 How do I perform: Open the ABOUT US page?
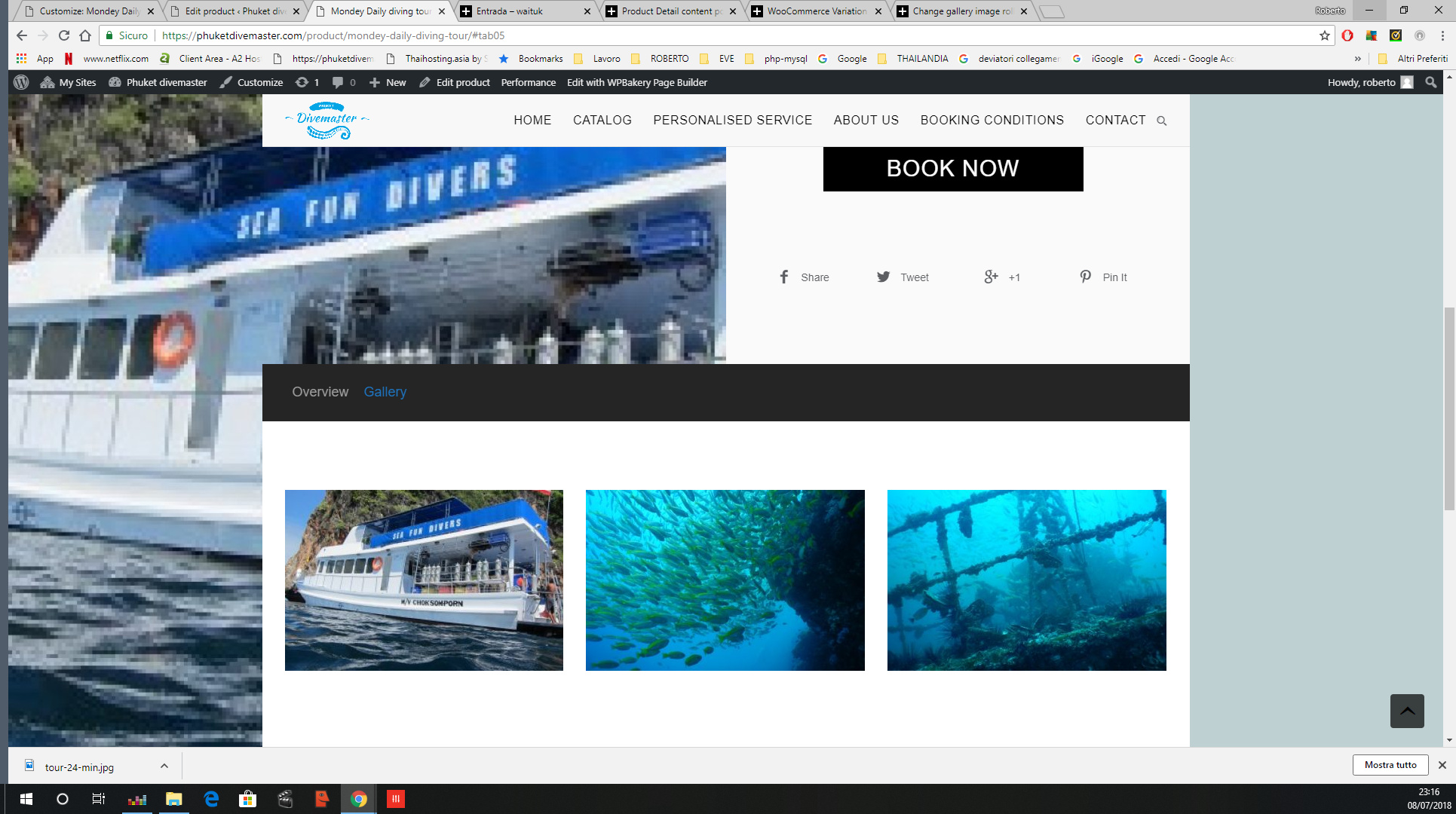coord(866,121)
